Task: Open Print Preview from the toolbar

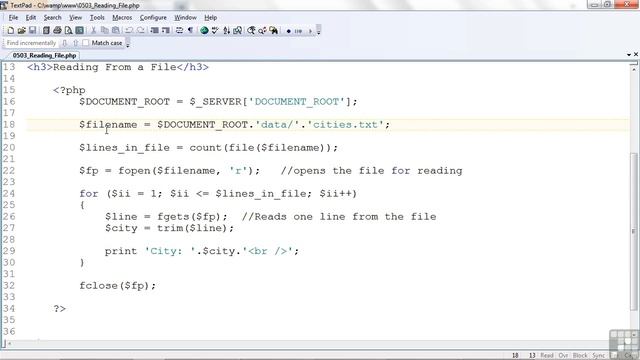Action: [x=68, y=31]
